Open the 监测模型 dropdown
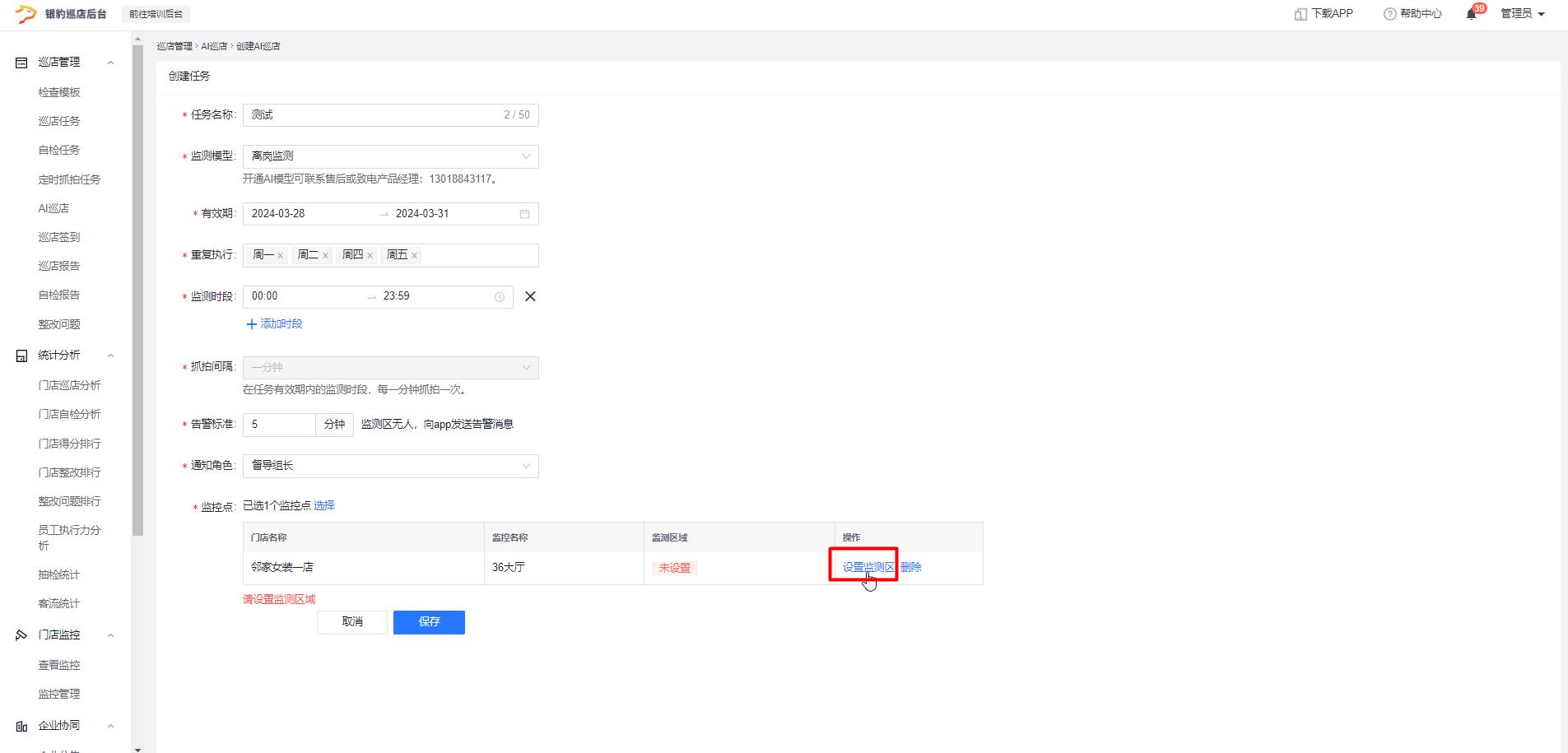The height and width of the screenshot is (753, 1568). click(390, 156)
